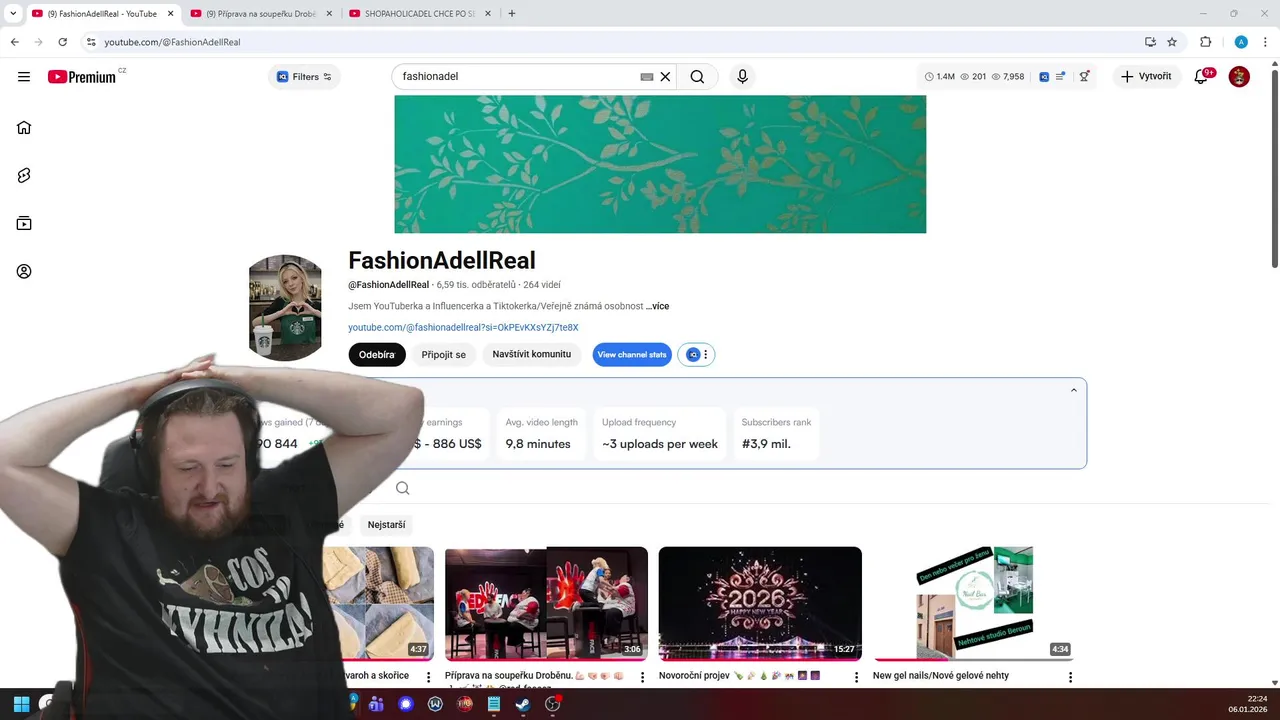Screen dimensions: 1280x720
Task: Open Chrome extensions puzzle icon
Action: tap(1205, 42)
